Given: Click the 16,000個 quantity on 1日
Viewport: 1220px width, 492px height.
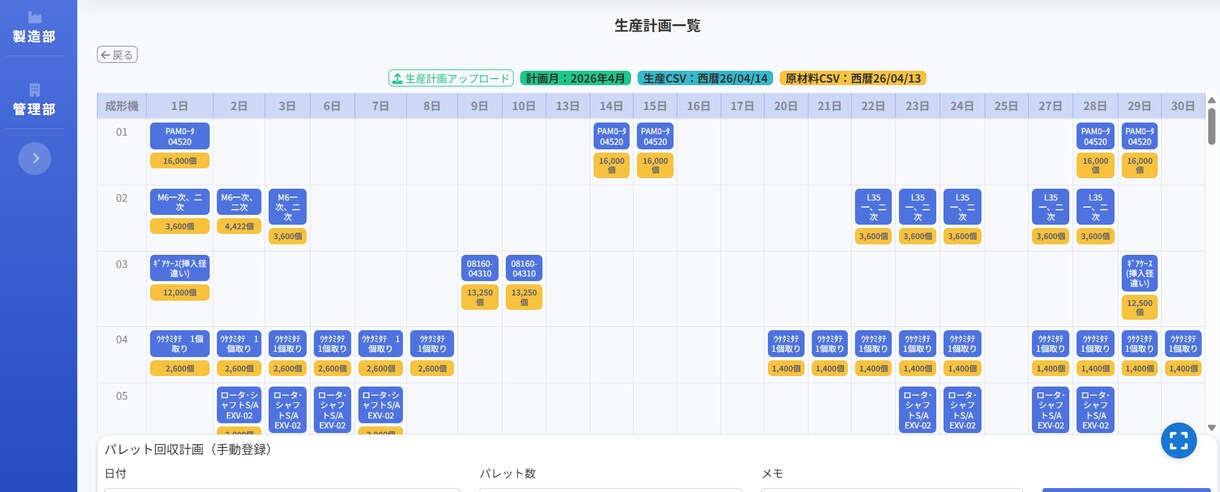Looking at the screenshot, I should tap(180, 160).
